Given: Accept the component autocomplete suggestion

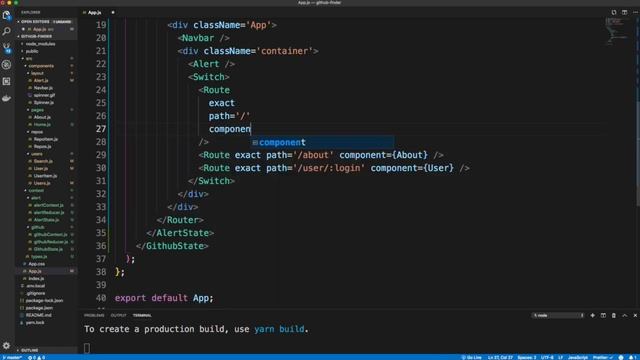Looking at the screenshot, I should click(322, 142).
